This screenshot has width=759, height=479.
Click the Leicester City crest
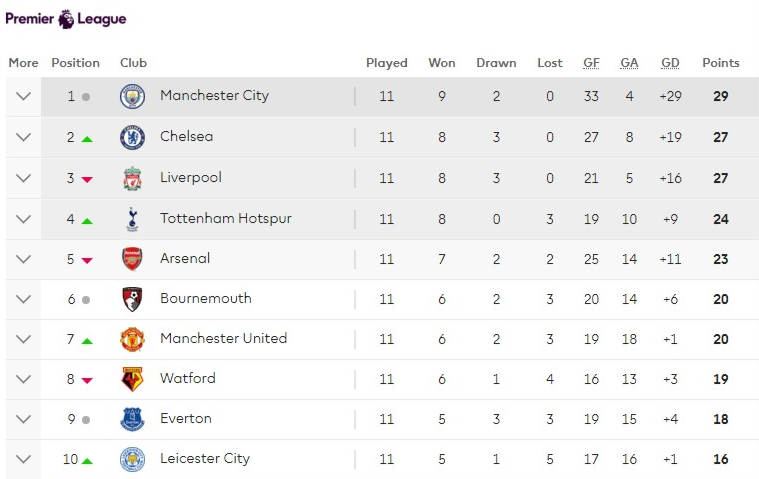(x=132, y=459)
